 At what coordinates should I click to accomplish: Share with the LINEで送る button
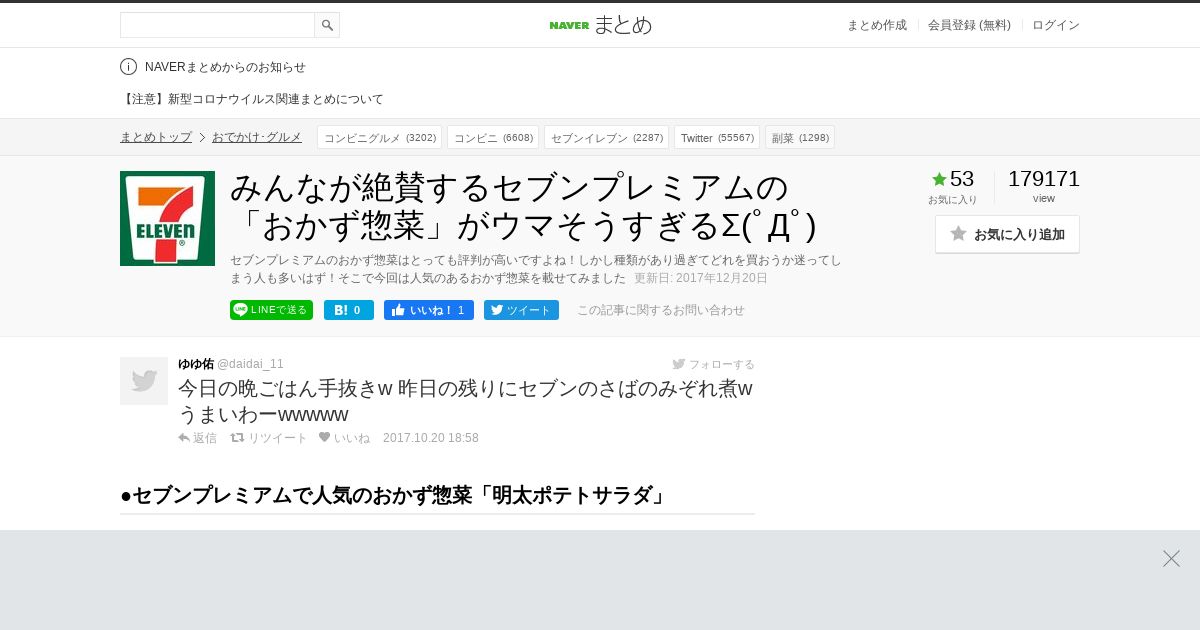click(x=271, y=310)
